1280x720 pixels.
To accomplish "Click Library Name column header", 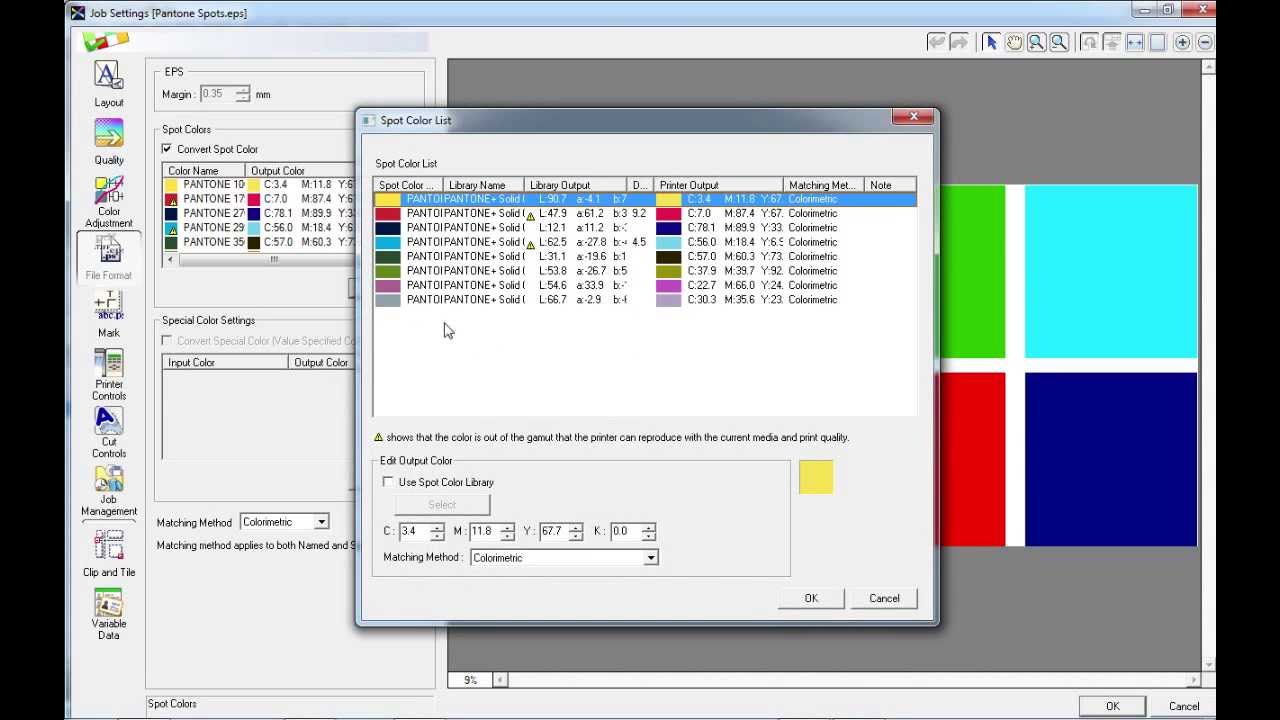I will [x=483, y=185].
